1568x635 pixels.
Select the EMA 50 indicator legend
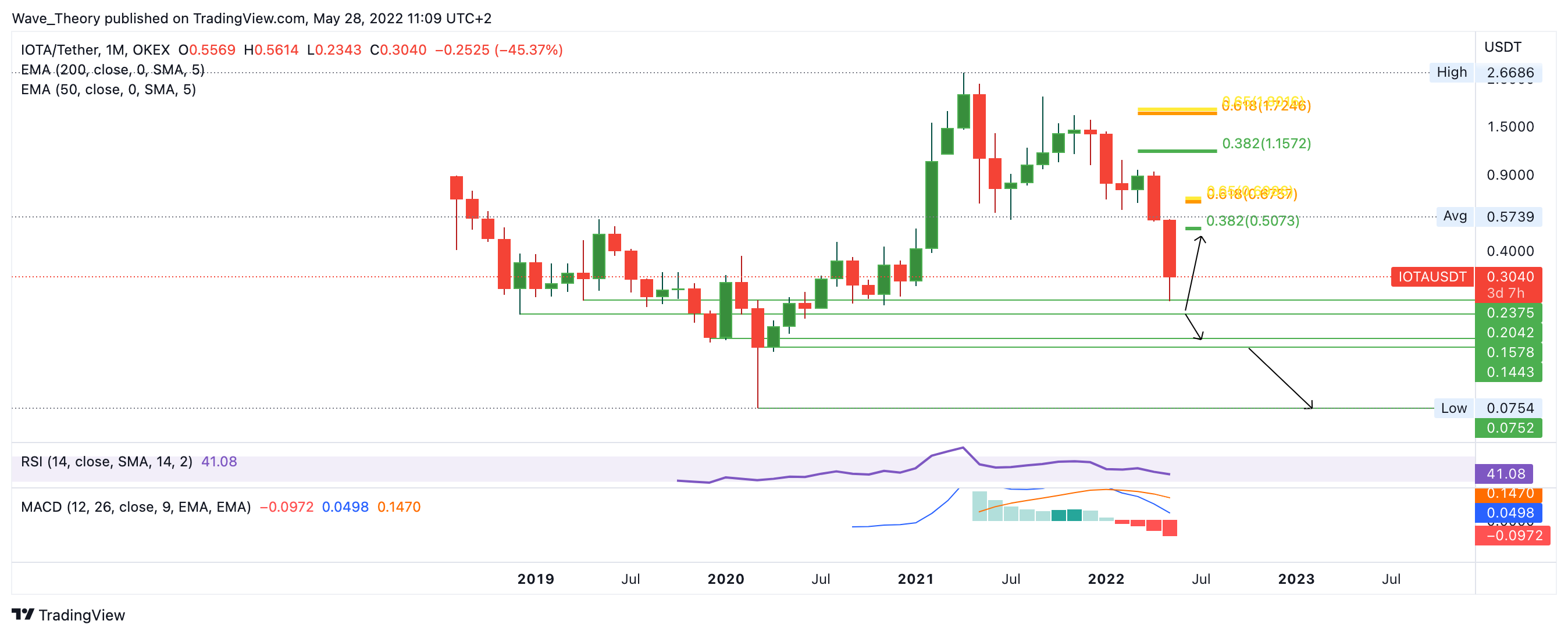coord(108,90)
